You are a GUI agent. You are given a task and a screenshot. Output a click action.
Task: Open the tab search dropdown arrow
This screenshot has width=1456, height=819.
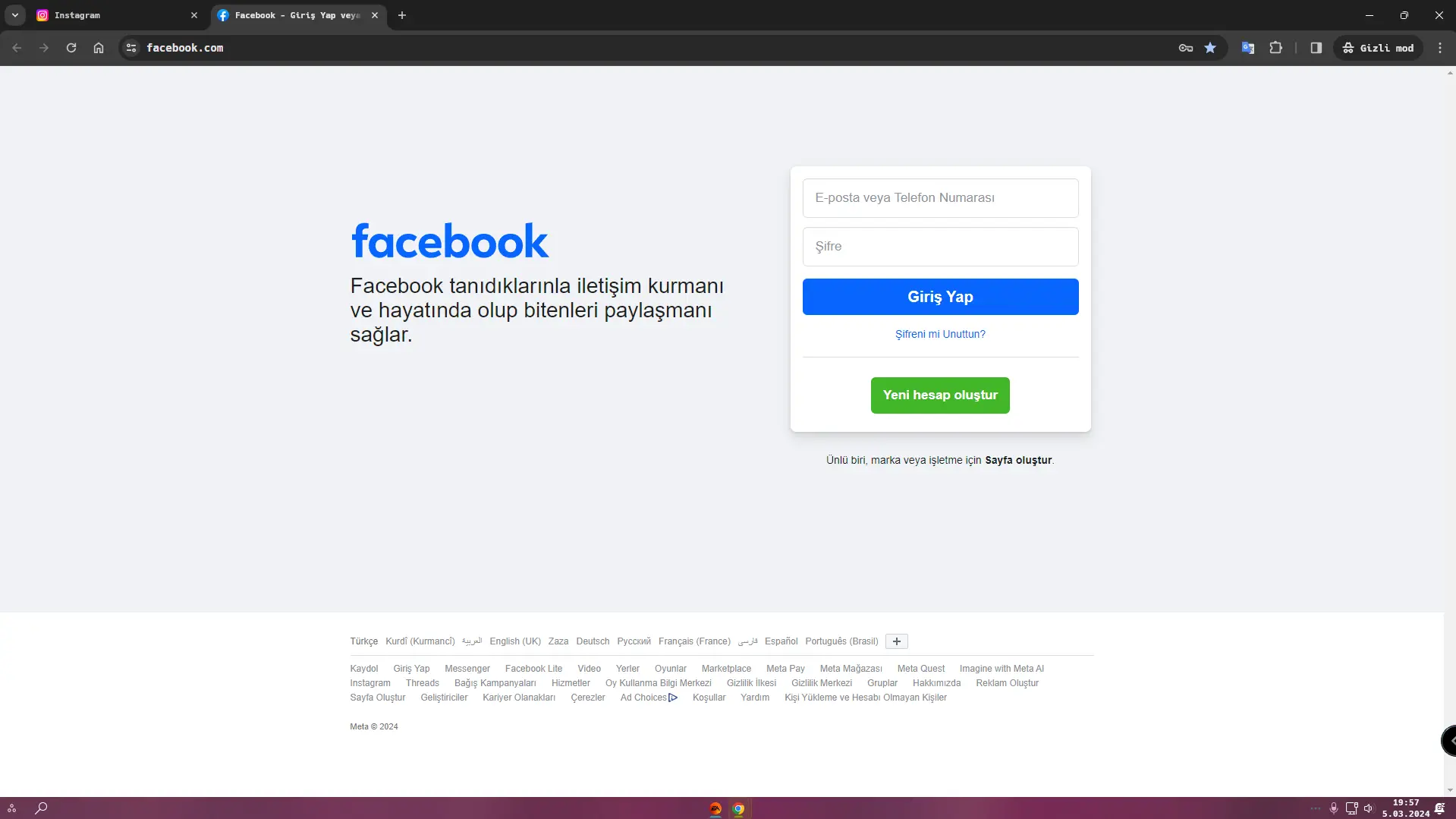(15, 15)
